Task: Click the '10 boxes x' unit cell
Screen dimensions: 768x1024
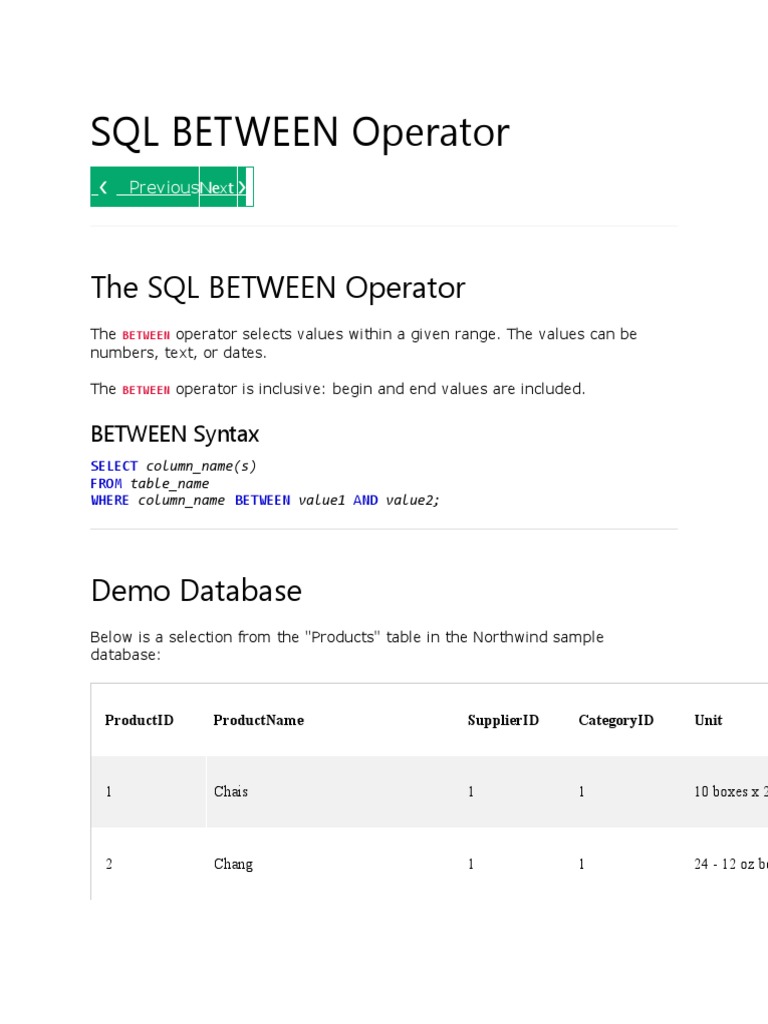Action: coord(730,791)
